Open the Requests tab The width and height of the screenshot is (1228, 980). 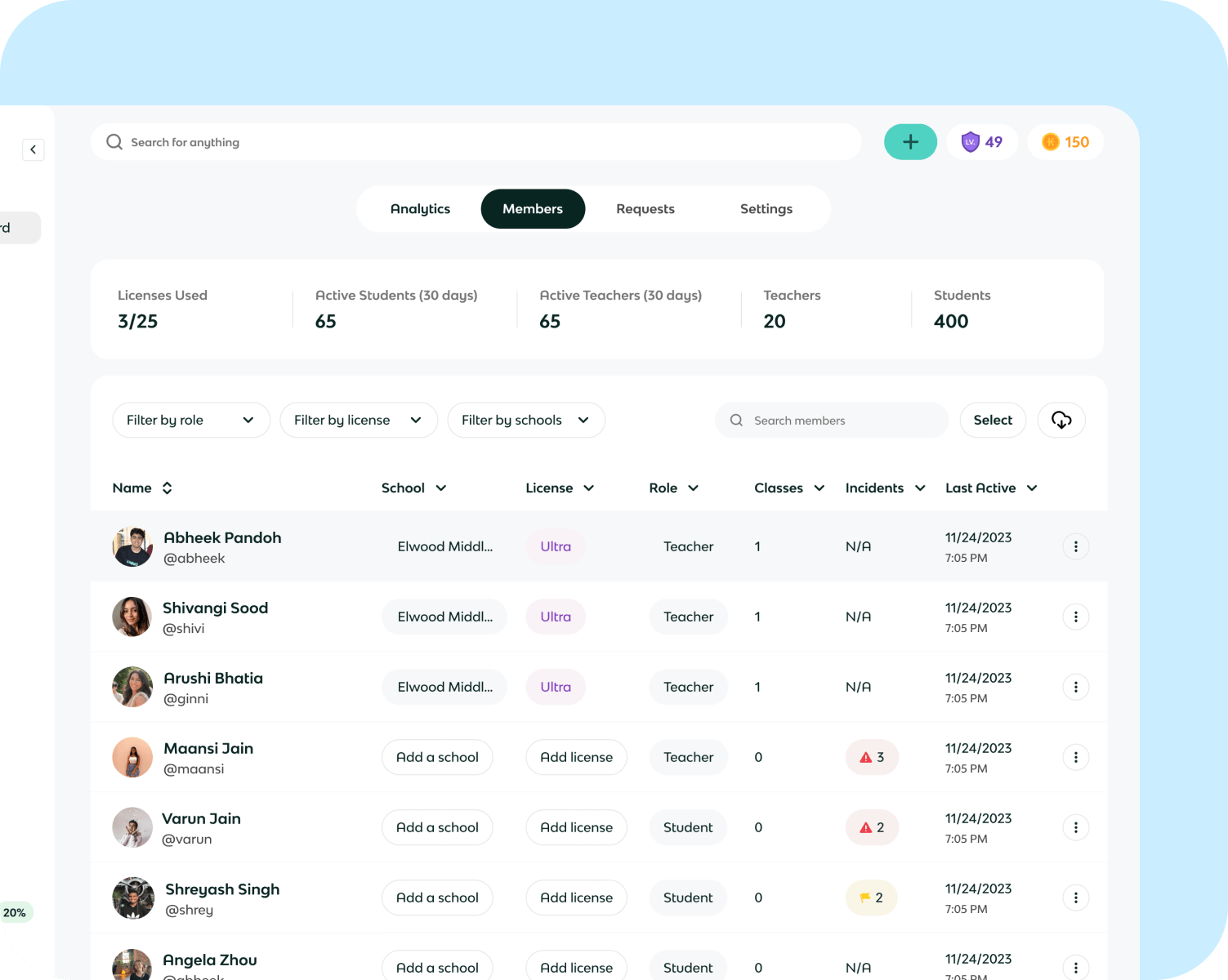[645, 209]
